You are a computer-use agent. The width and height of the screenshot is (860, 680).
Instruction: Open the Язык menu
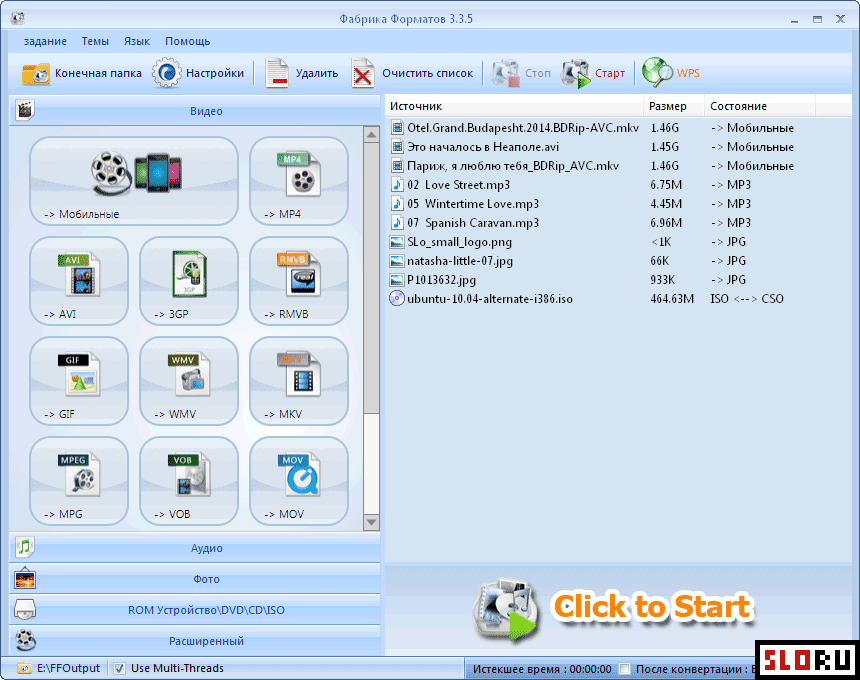pyautogui.click(x=137, y=41)
